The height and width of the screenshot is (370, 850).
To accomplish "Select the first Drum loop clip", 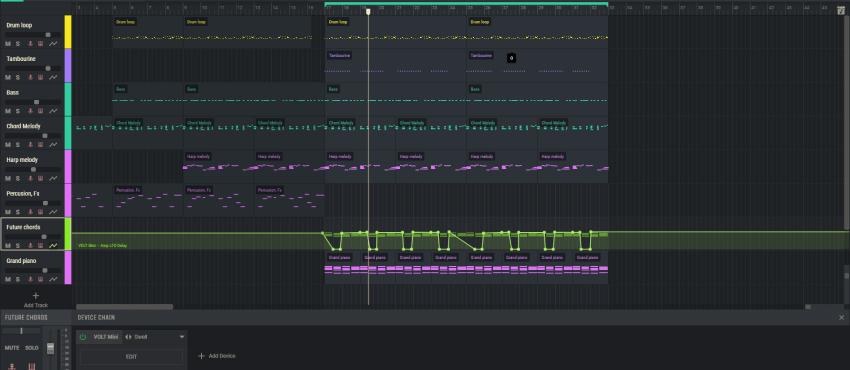I will [148, 32].
